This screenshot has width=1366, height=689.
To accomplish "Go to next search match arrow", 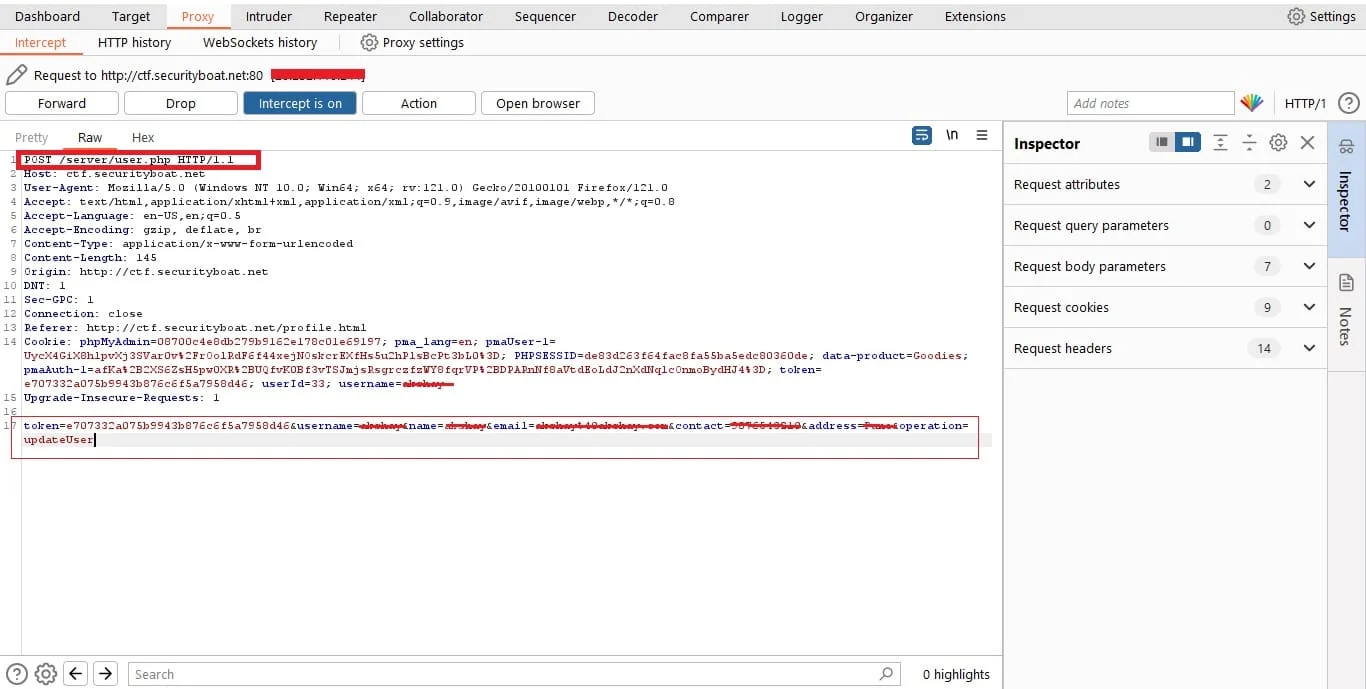I will (105, 673).
